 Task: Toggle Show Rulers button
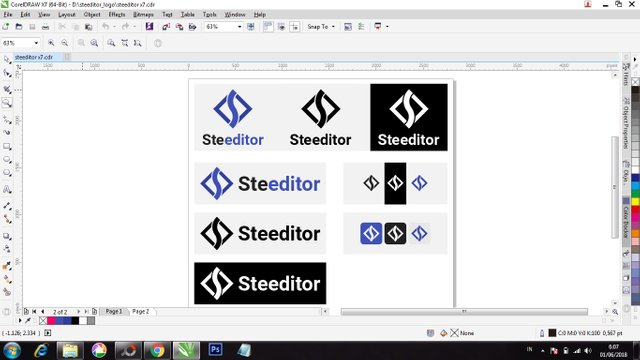[x=267, y=27]
